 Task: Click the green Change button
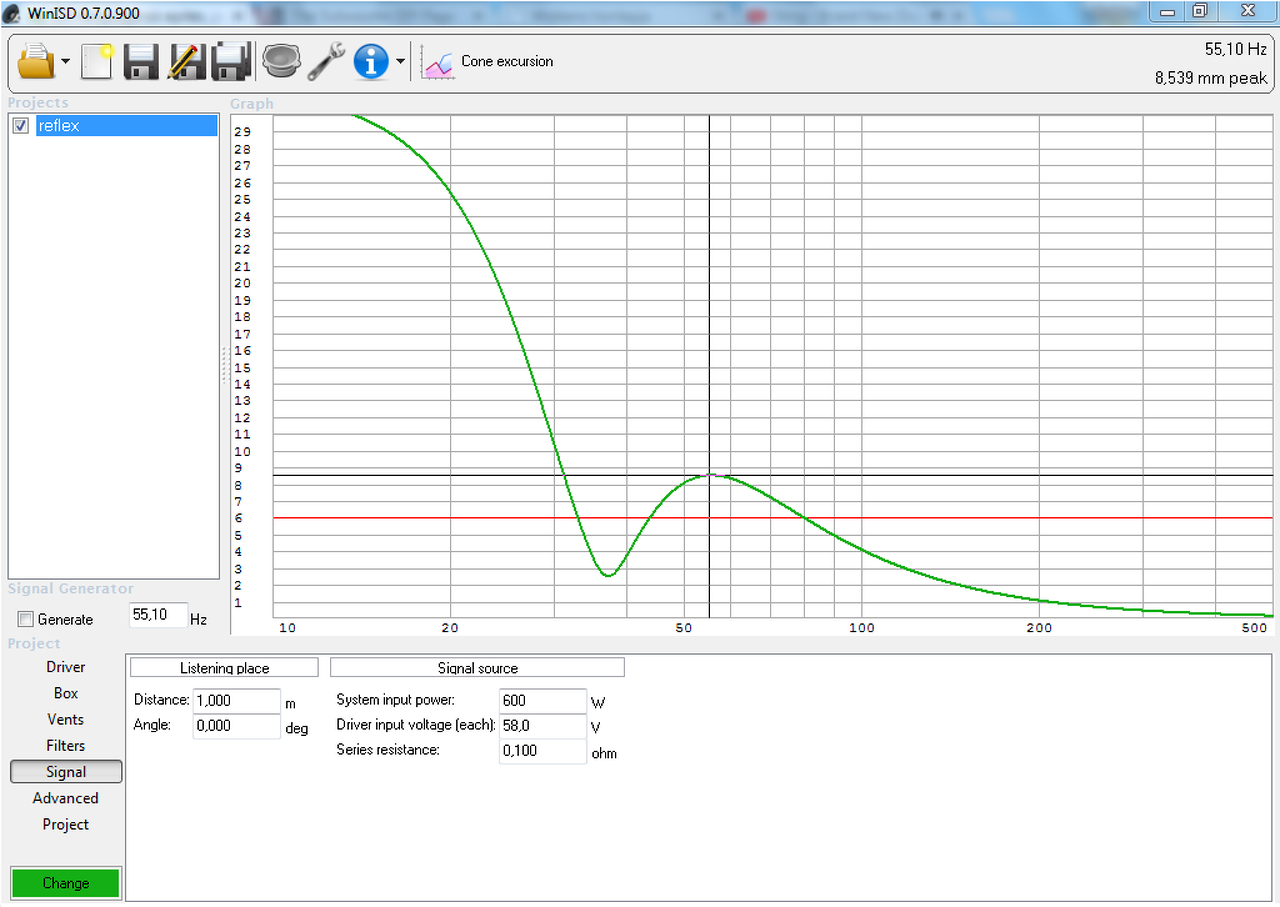(66, 883)
